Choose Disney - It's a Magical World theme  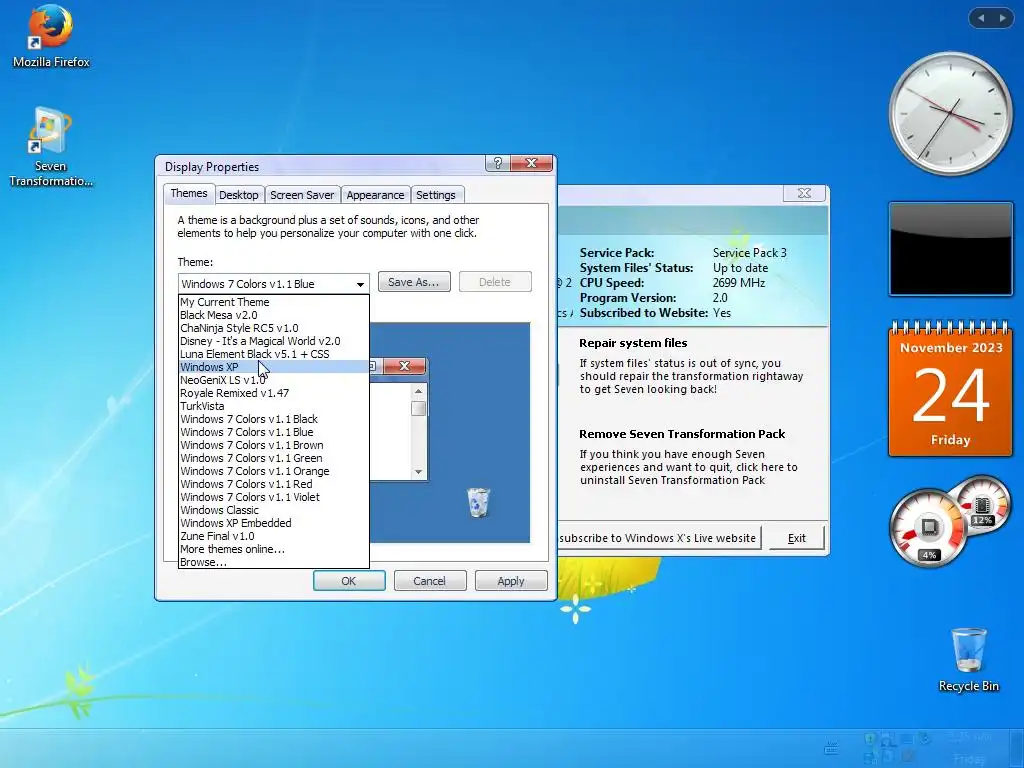[x=274, y=341]
